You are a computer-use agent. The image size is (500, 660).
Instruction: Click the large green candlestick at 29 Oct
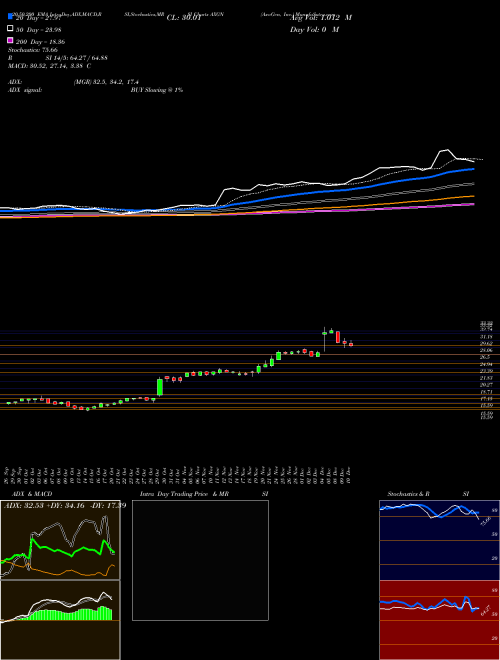[160, 387]
